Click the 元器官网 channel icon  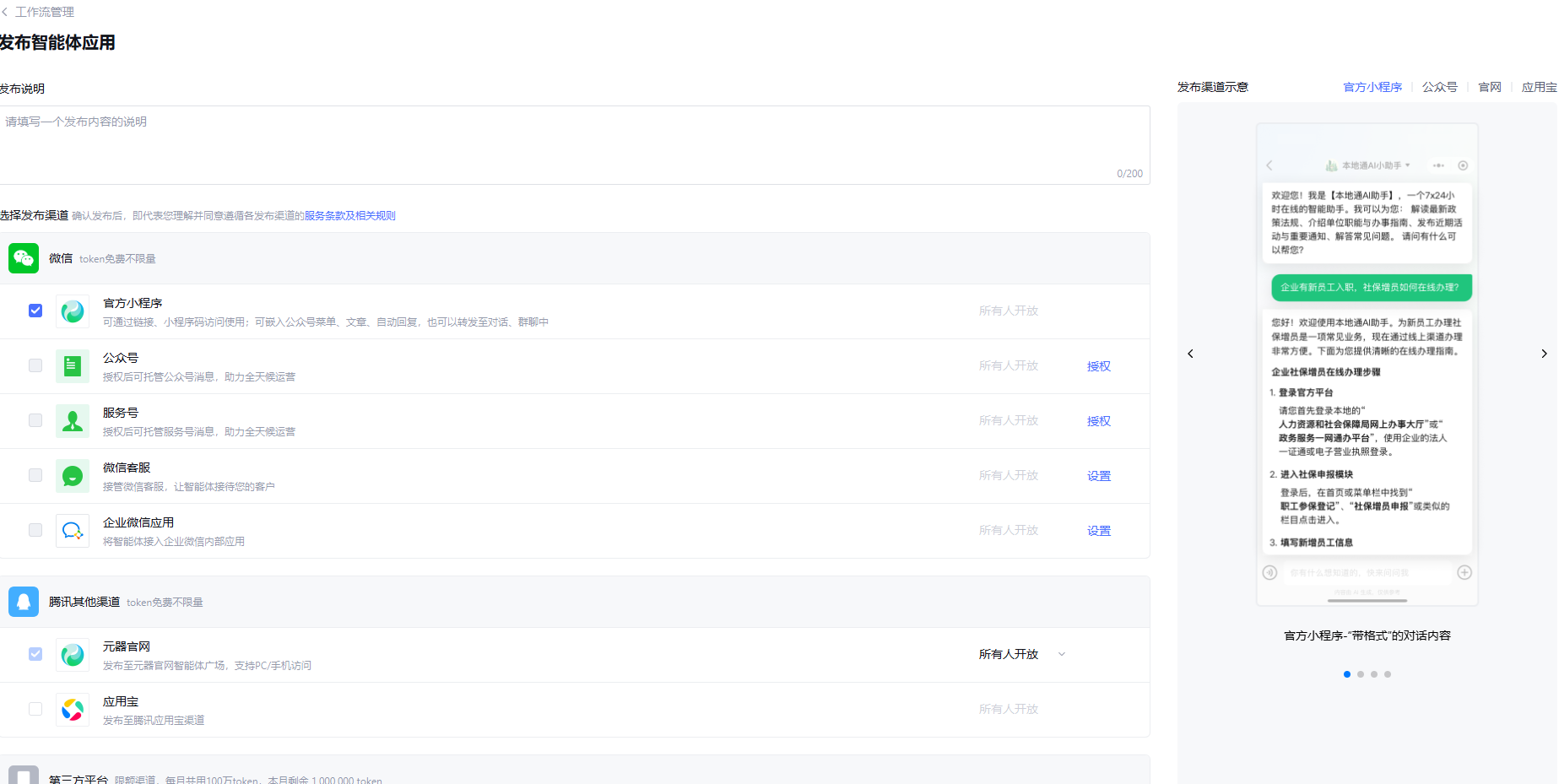(73, 655)
